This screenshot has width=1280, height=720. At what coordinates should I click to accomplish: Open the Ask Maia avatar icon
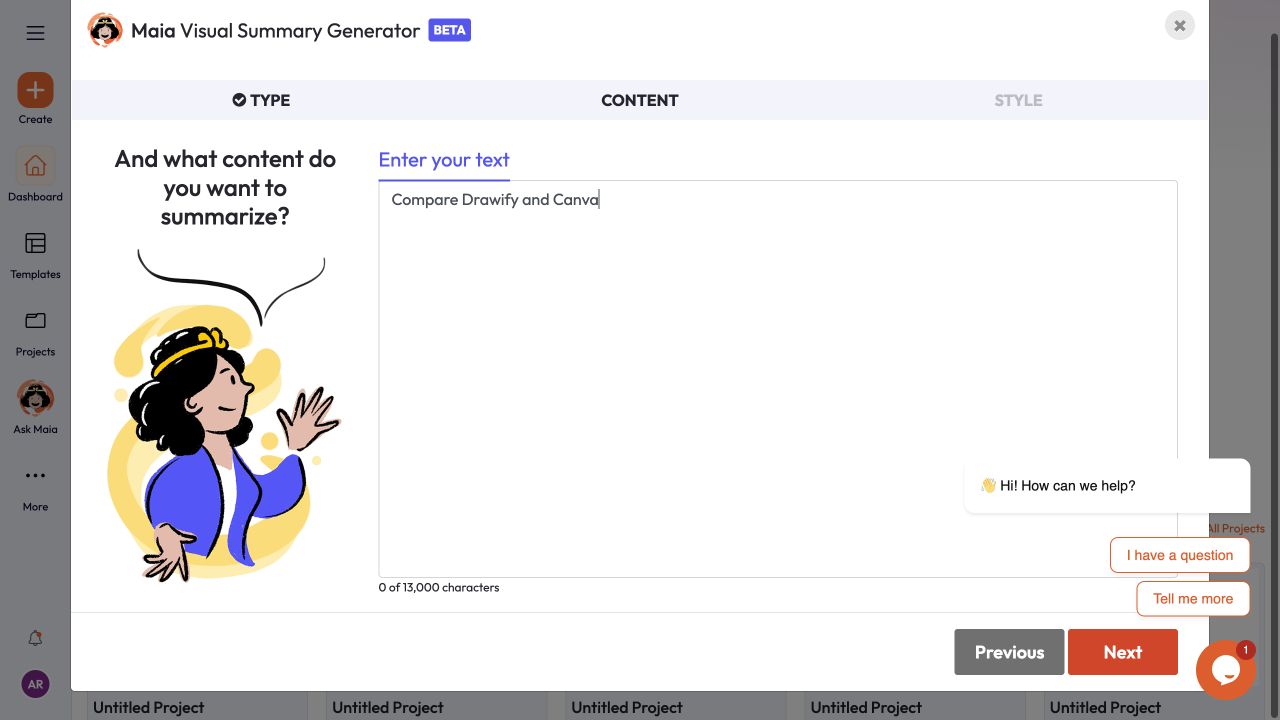pyautogui.click(x=35, y=398)
